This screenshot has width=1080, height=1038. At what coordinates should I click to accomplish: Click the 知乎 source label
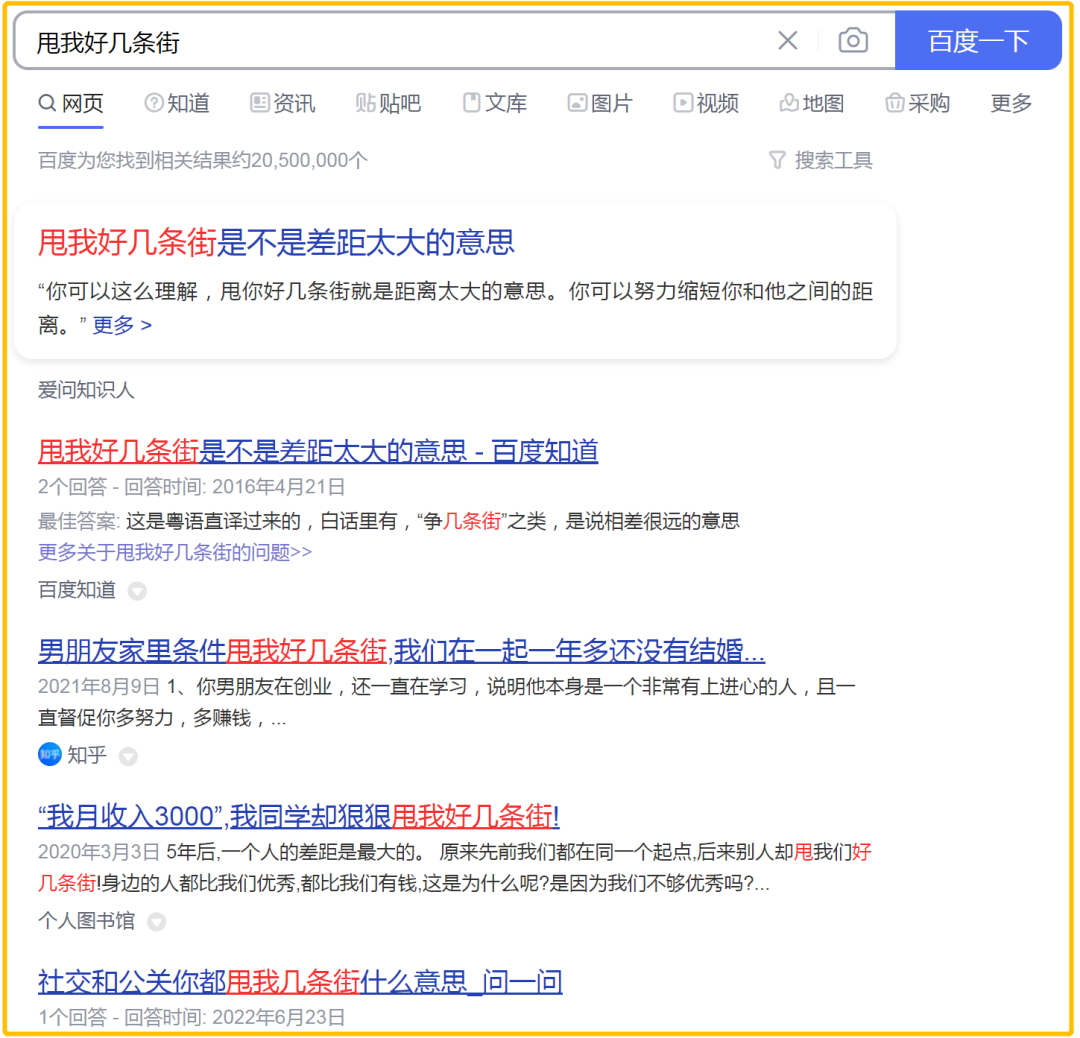point(87,755)
